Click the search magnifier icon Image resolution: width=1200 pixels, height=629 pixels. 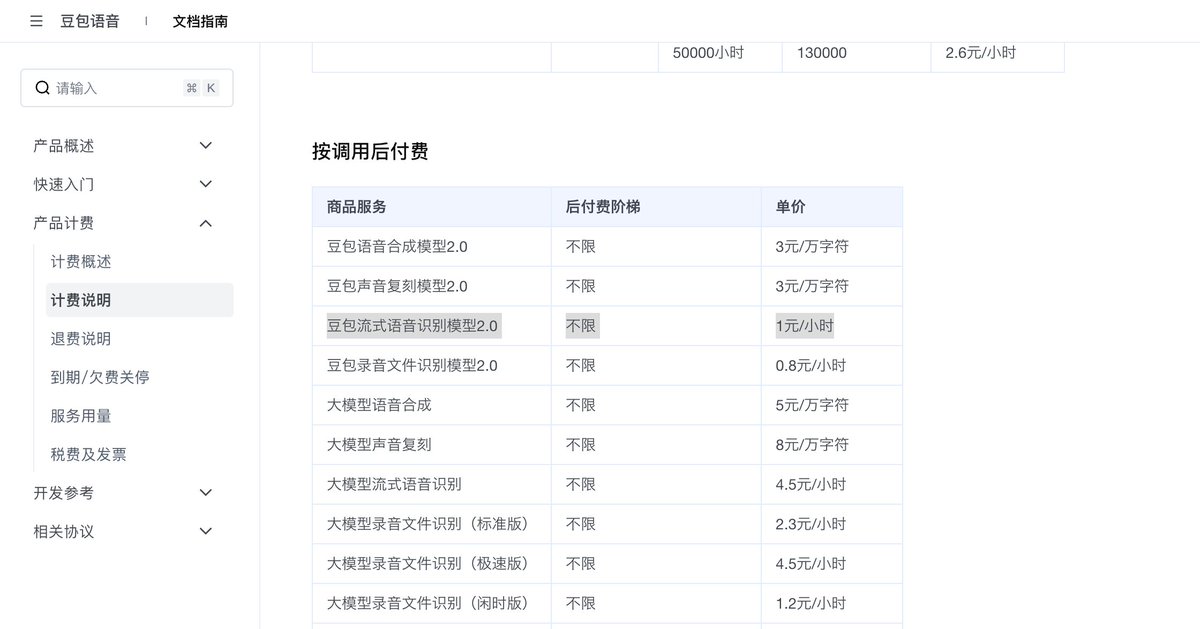[42, 88]
